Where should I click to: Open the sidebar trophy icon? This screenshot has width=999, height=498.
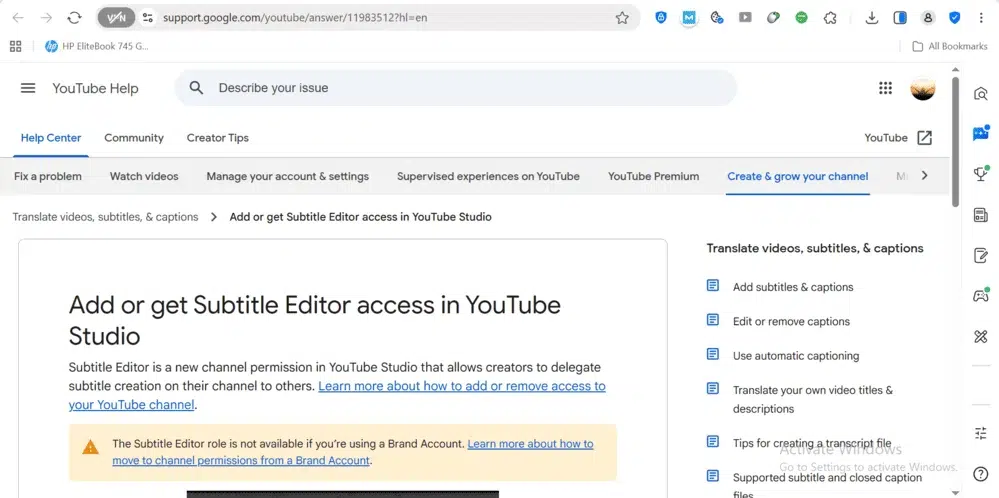[981, 173]
